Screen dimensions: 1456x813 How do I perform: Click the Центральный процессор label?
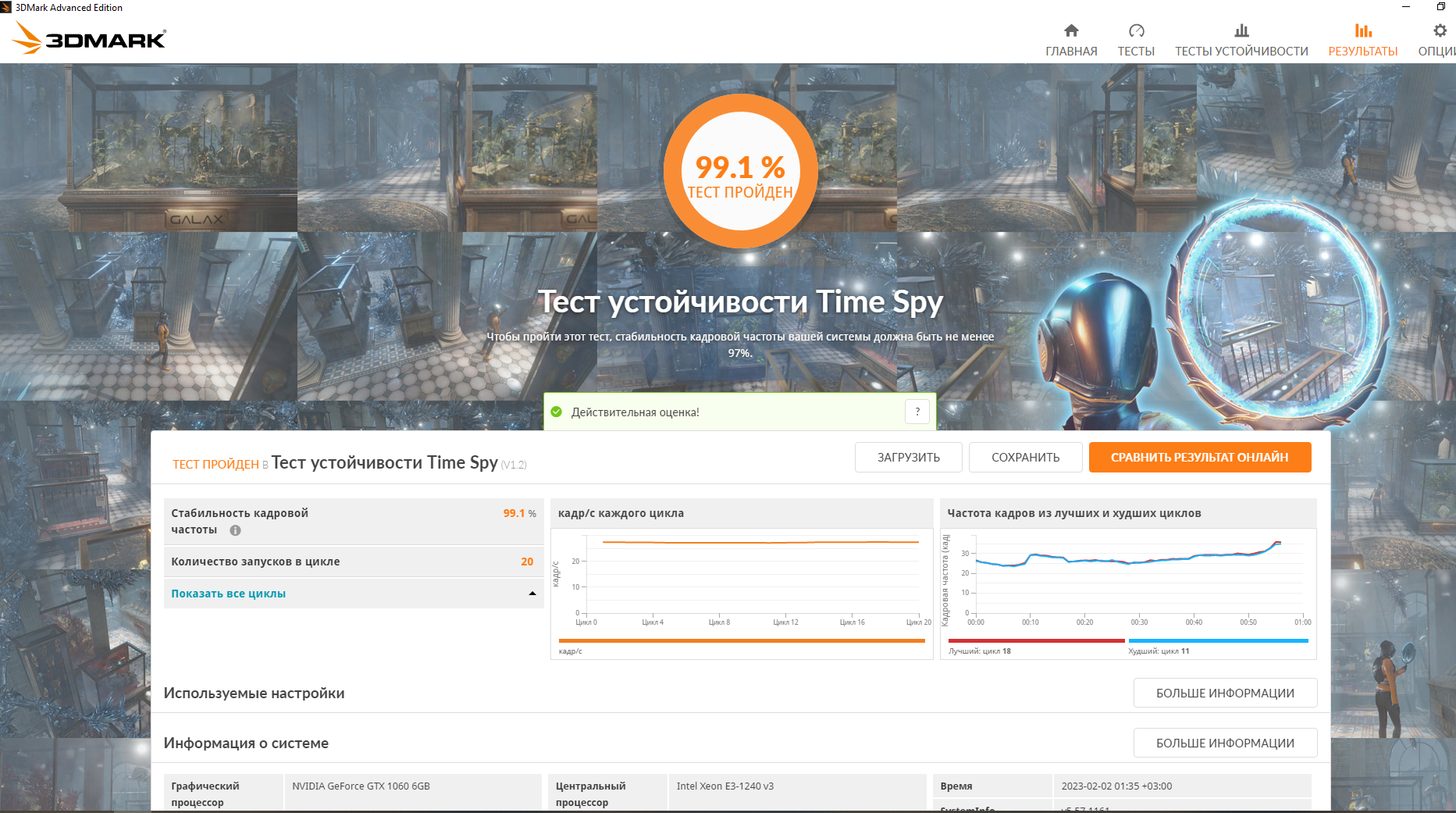(591, 794)
